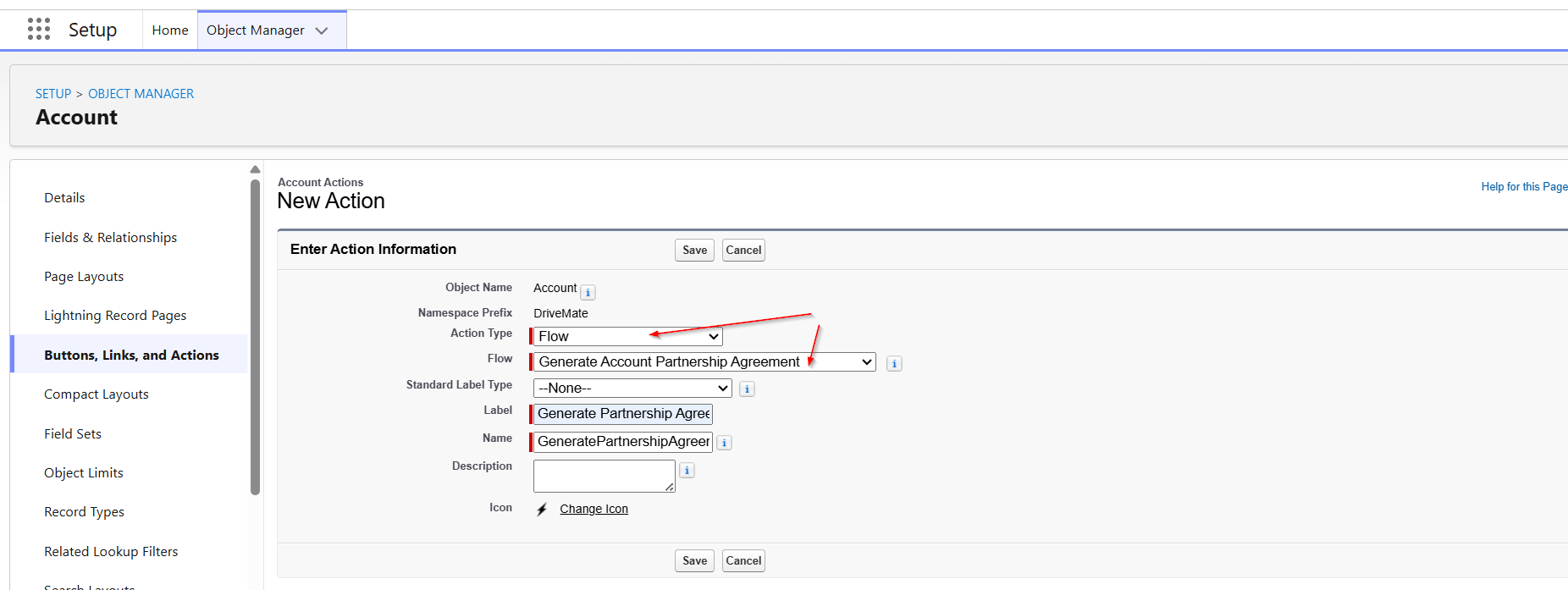Click the Change Icon link
The width and height of the screenshot is (1568, 590).
click(x=594, y=510)
